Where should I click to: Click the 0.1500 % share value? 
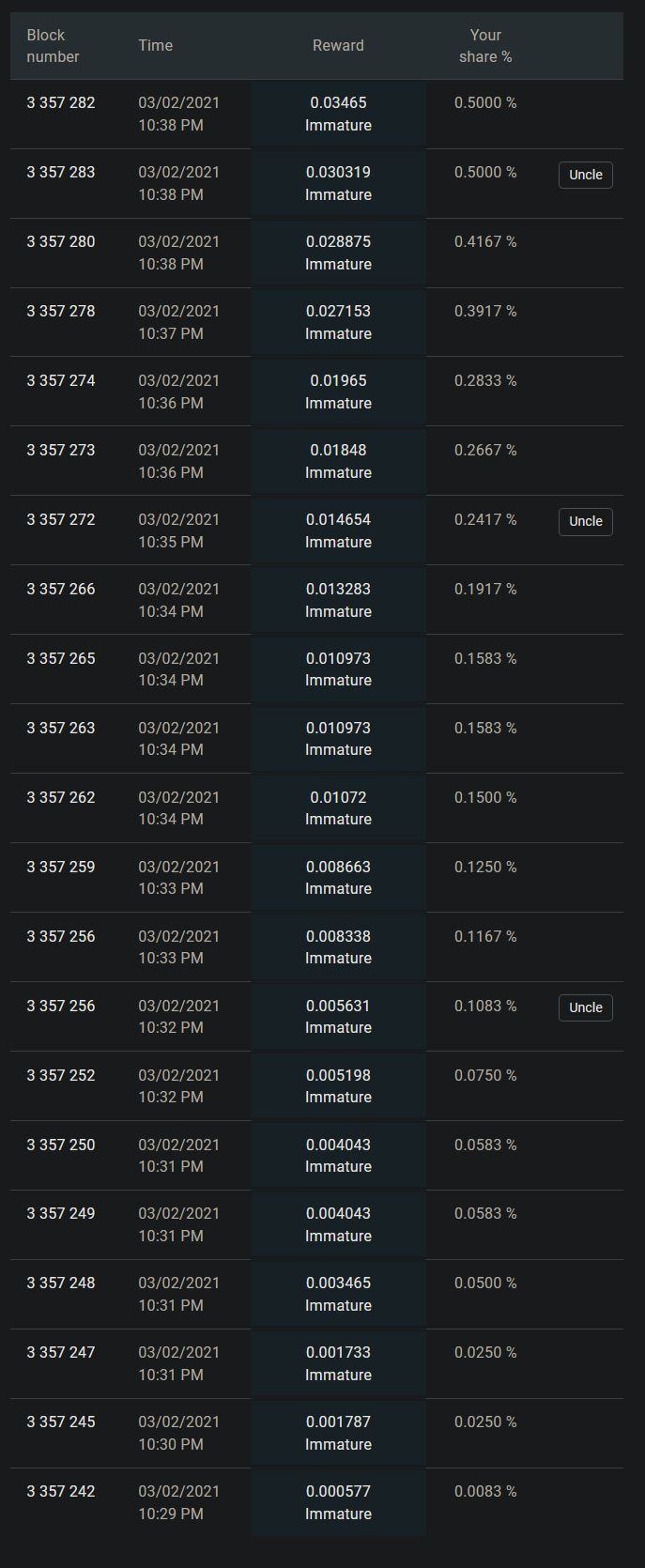click(x=485, y=798)
